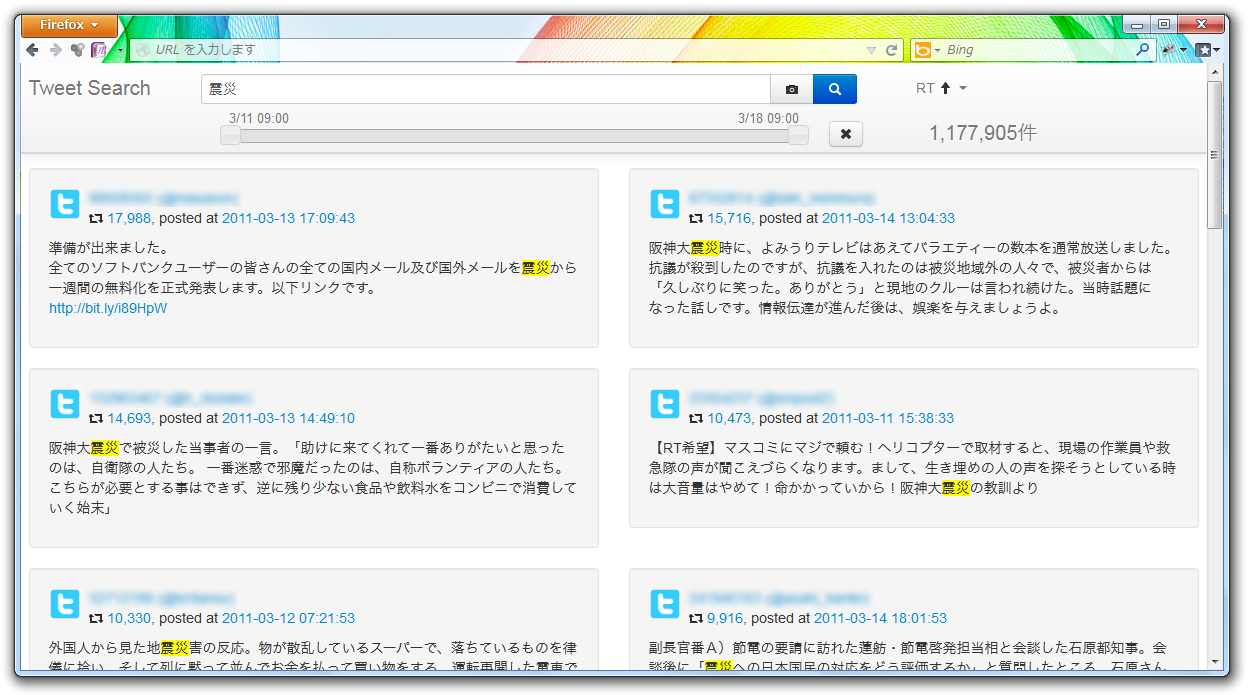Click the Tweet Search title

point(90,88)
